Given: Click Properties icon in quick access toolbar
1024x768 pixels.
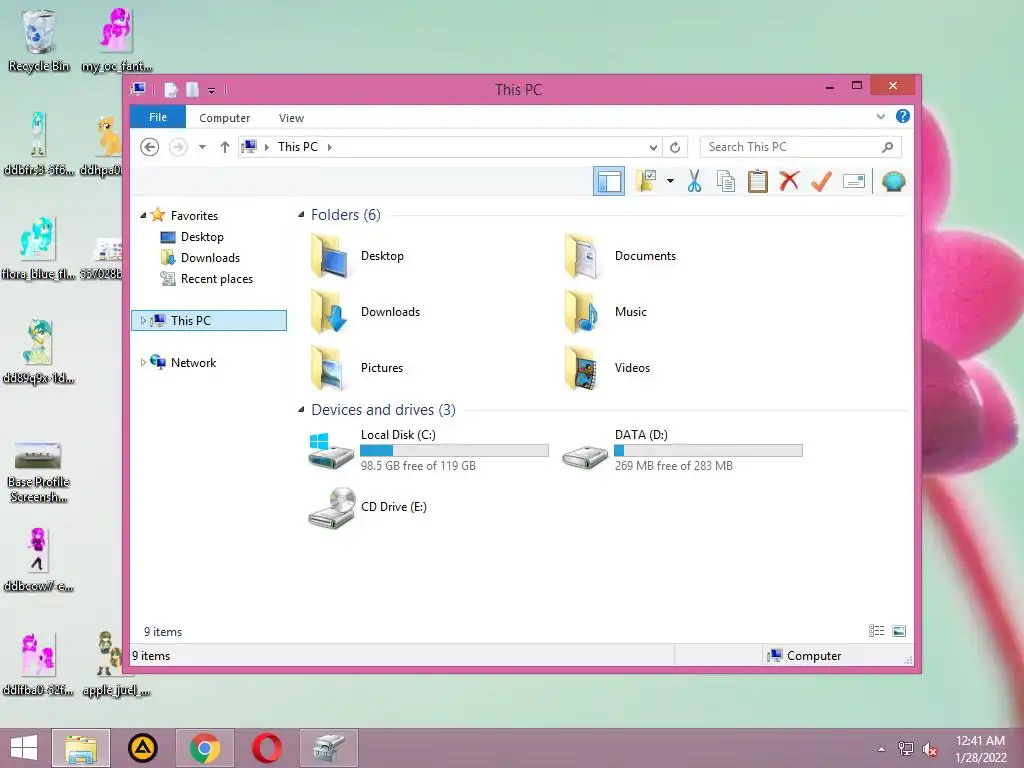Looking at the screenshot, I should [170, 89].
